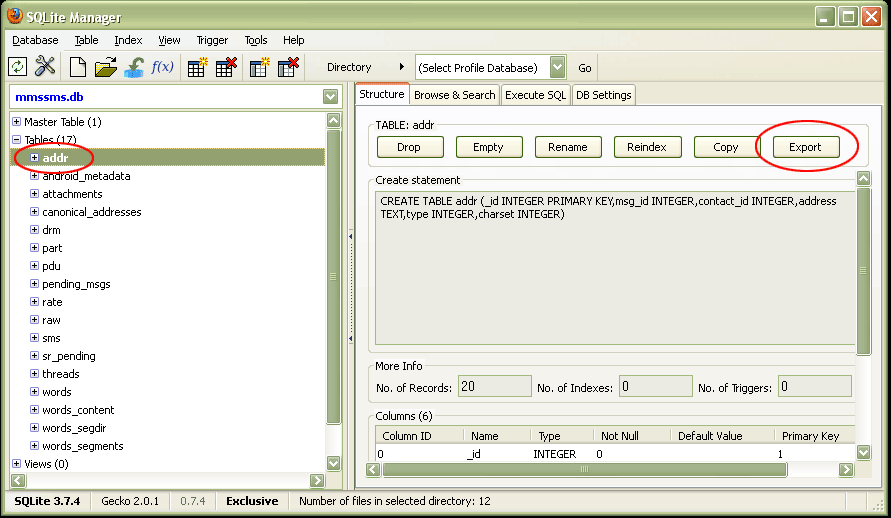Switch to the Execute SQL tab
Image resolution: width=891 pixels, height=518 pixels.
[x=535, y=95]
